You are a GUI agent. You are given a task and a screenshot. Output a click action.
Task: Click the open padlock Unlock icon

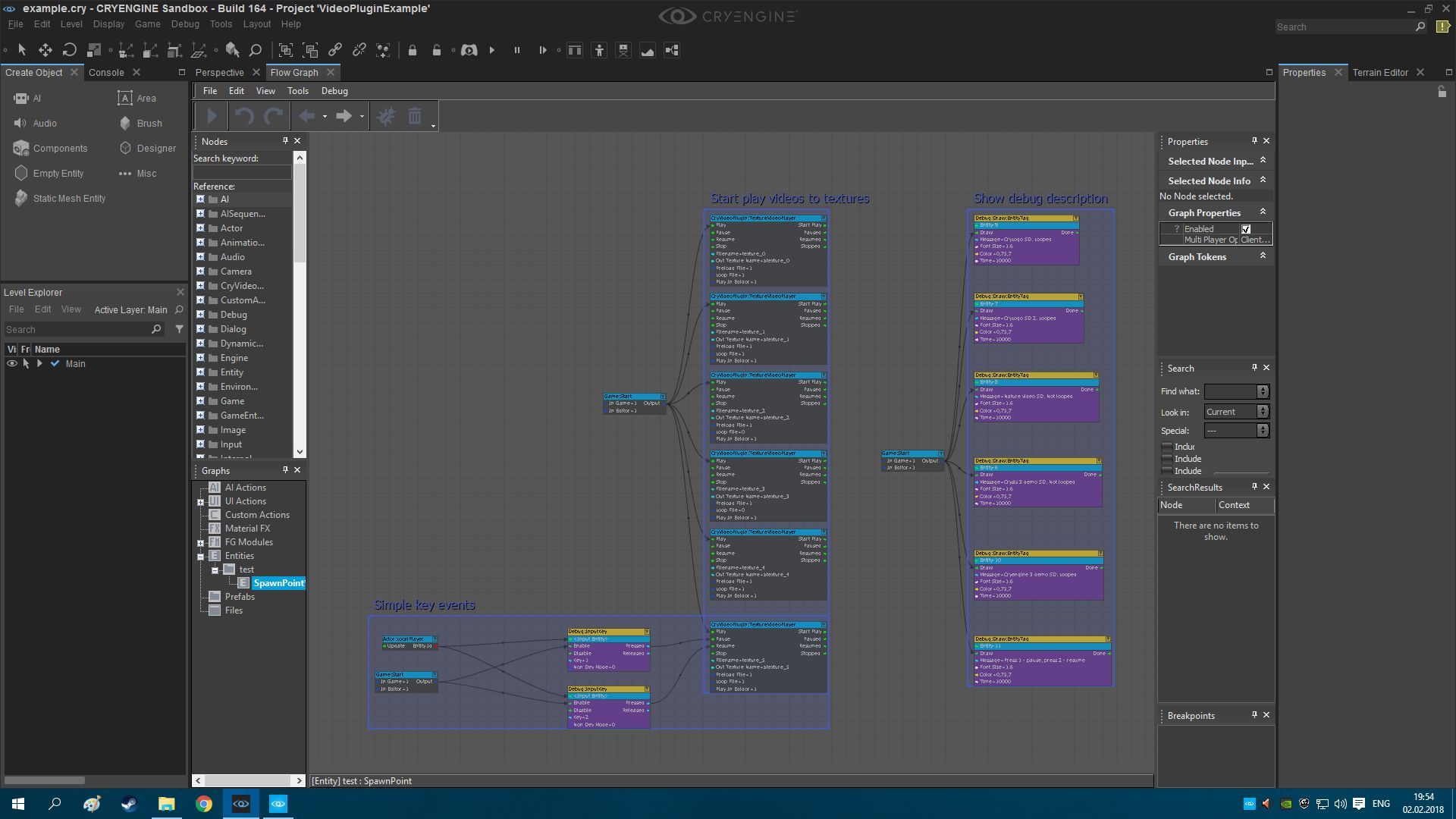(x=437, y=50)
